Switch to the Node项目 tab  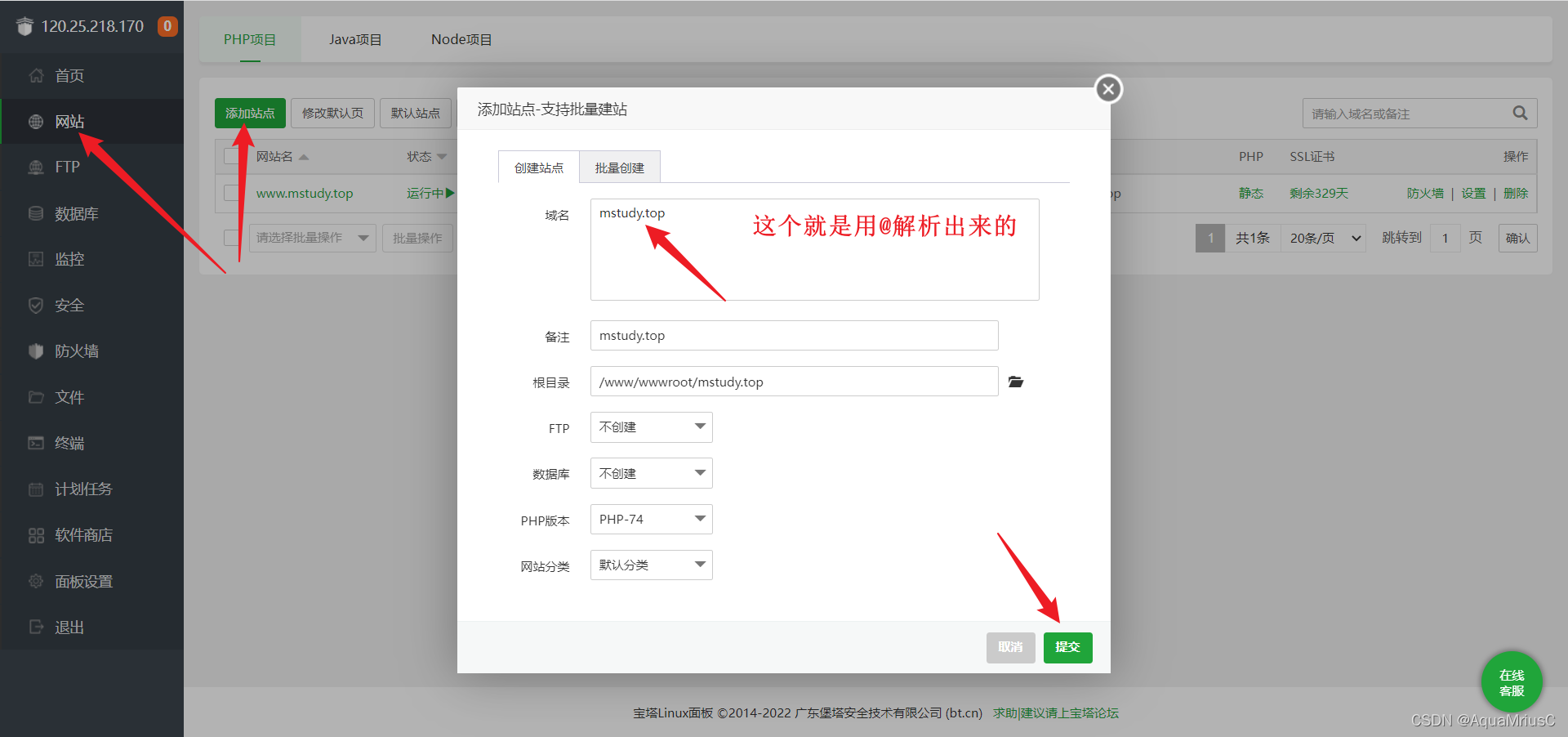point(461,39)
